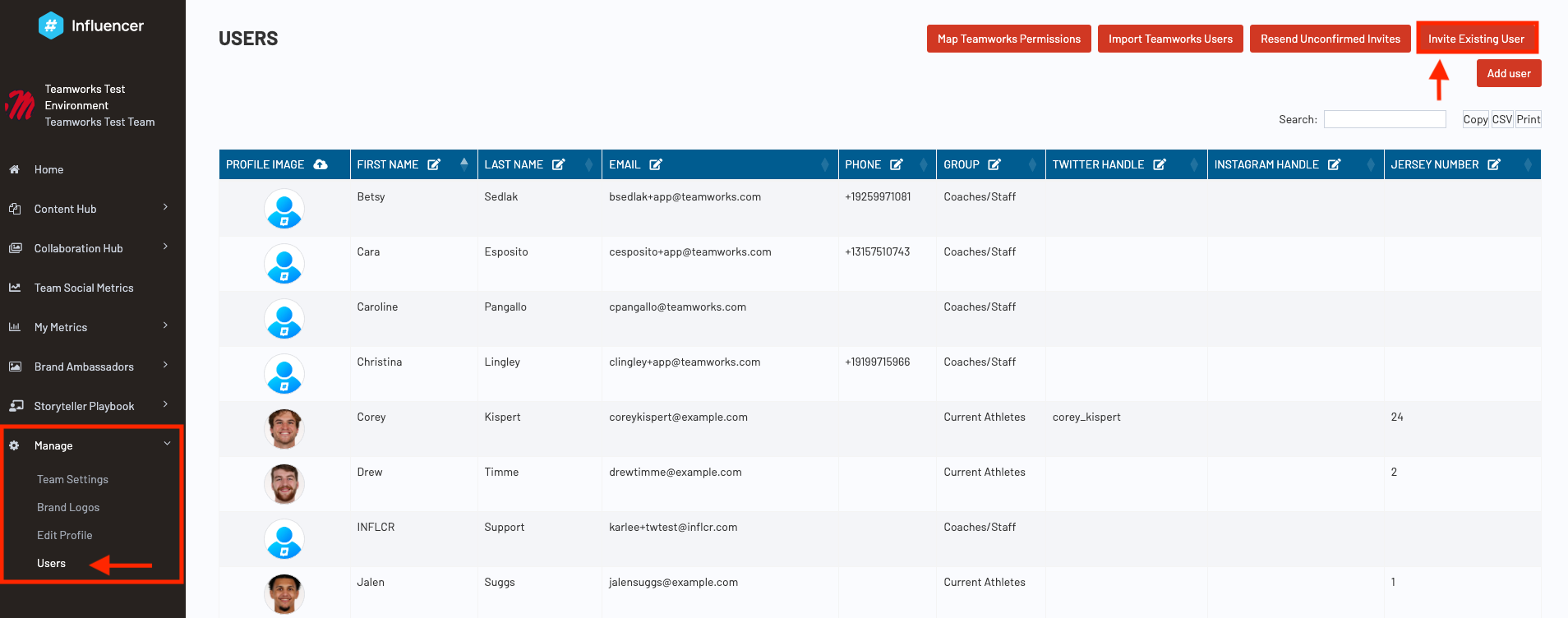Click the Copy table button
Screen dimensions: 1568x618
1476,119
